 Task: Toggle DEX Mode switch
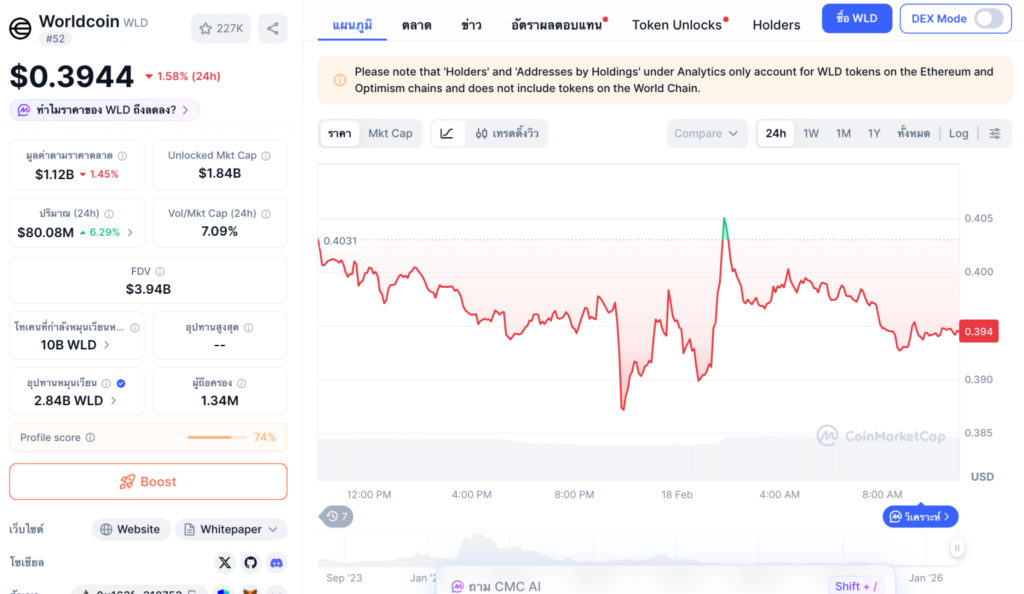point(987,19)
